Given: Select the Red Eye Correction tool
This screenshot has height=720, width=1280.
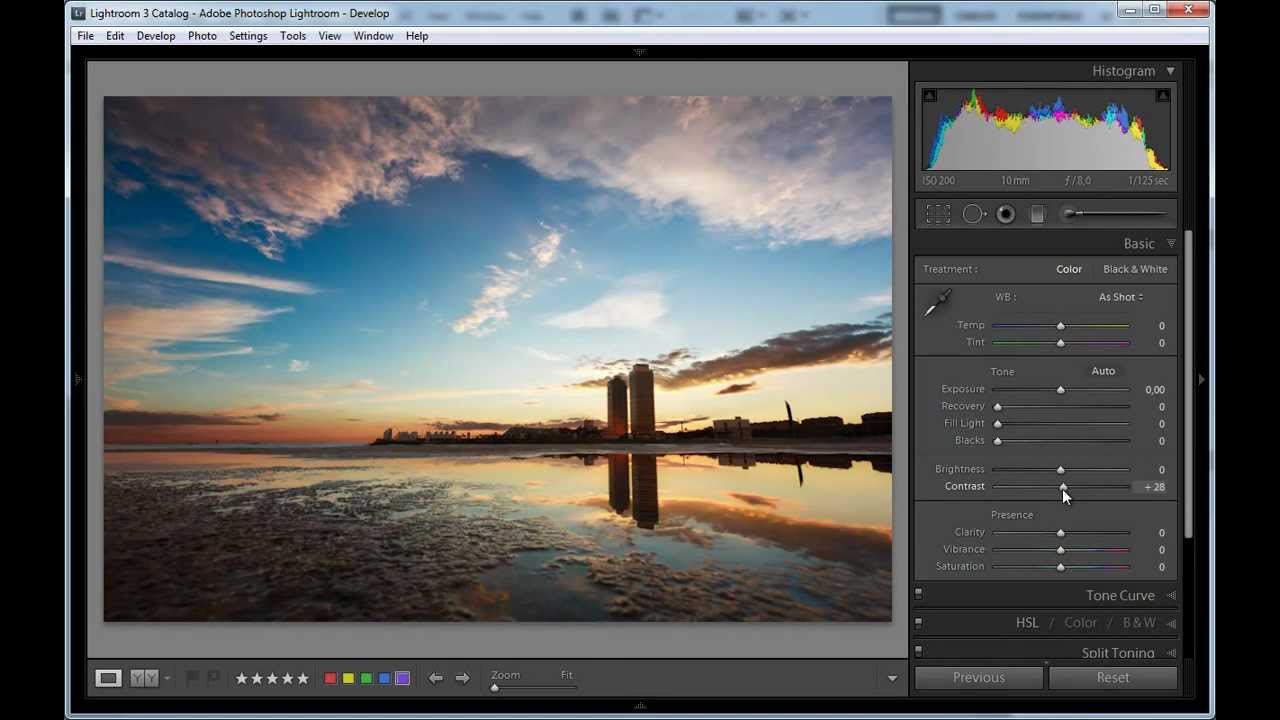Looking at the screenshot, I should point(1006,214).
